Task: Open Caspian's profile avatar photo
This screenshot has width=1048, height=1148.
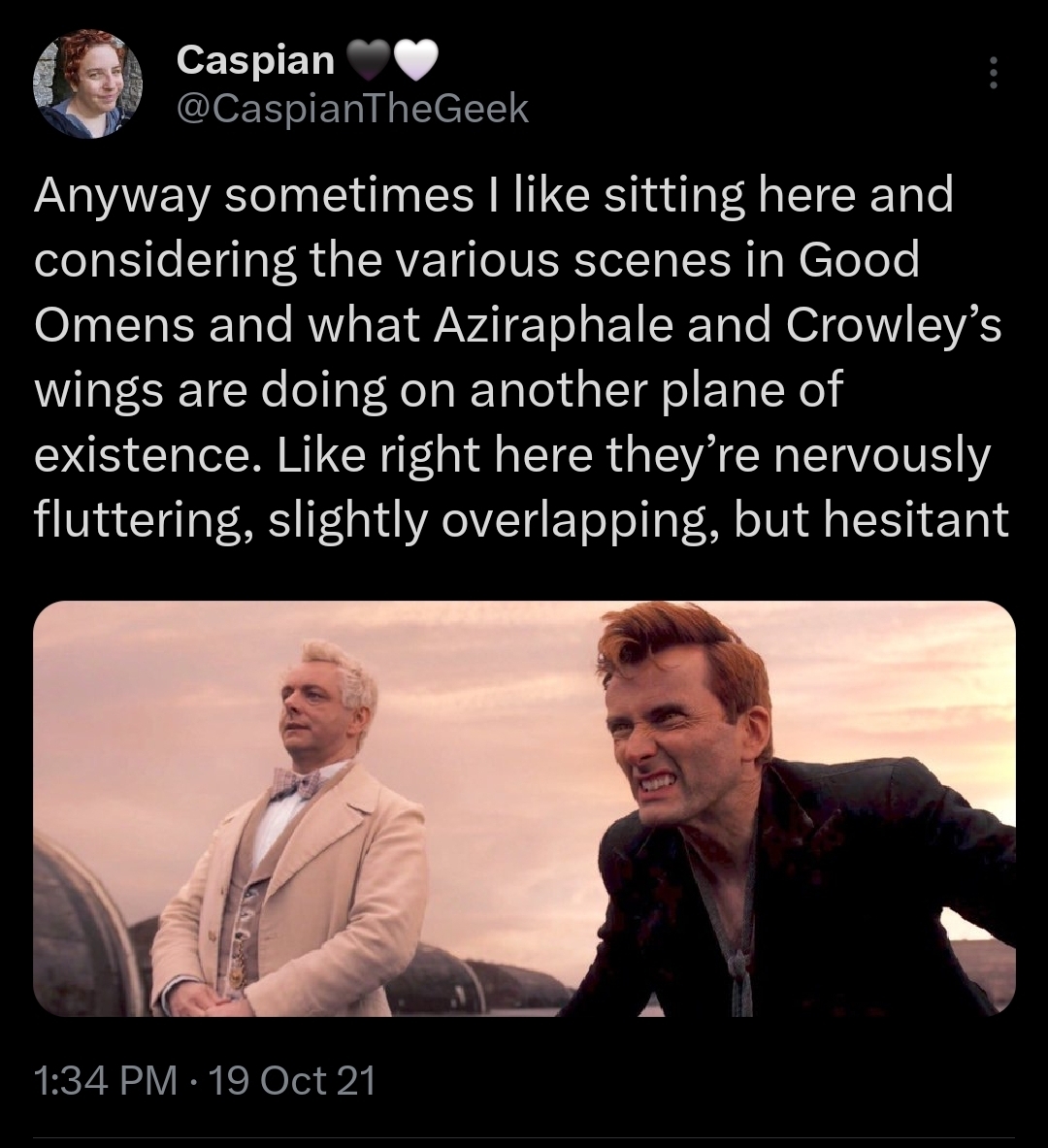Action: [88, 83]
